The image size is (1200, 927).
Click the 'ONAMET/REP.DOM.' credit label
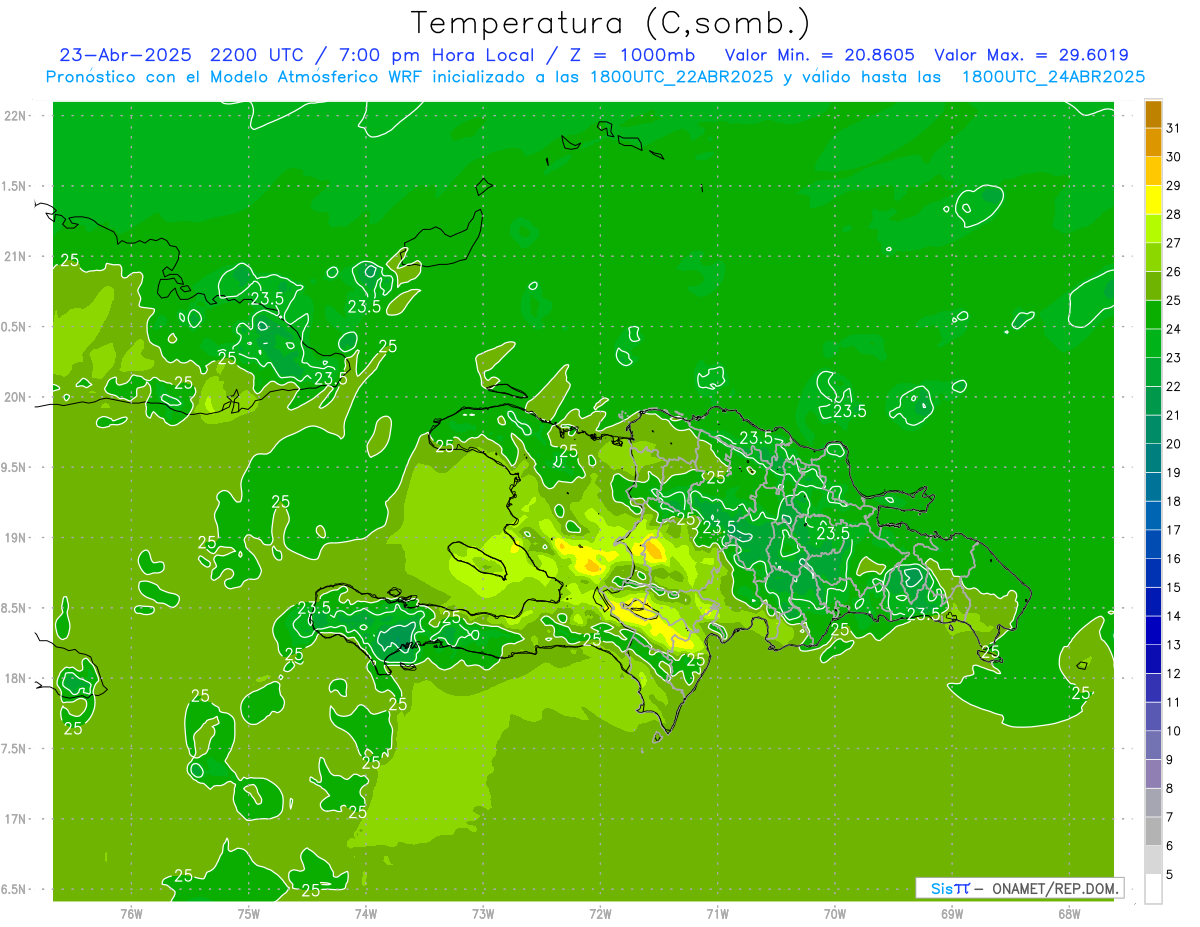click(1054, 888)
